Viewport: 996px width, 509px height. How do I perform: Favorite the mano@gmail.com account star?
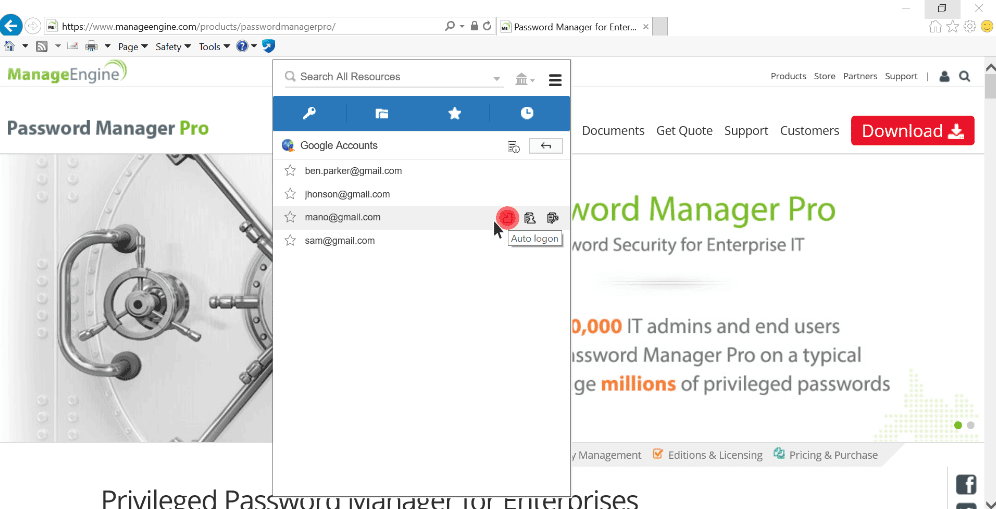pyautogui.click(x=290, y=217)
